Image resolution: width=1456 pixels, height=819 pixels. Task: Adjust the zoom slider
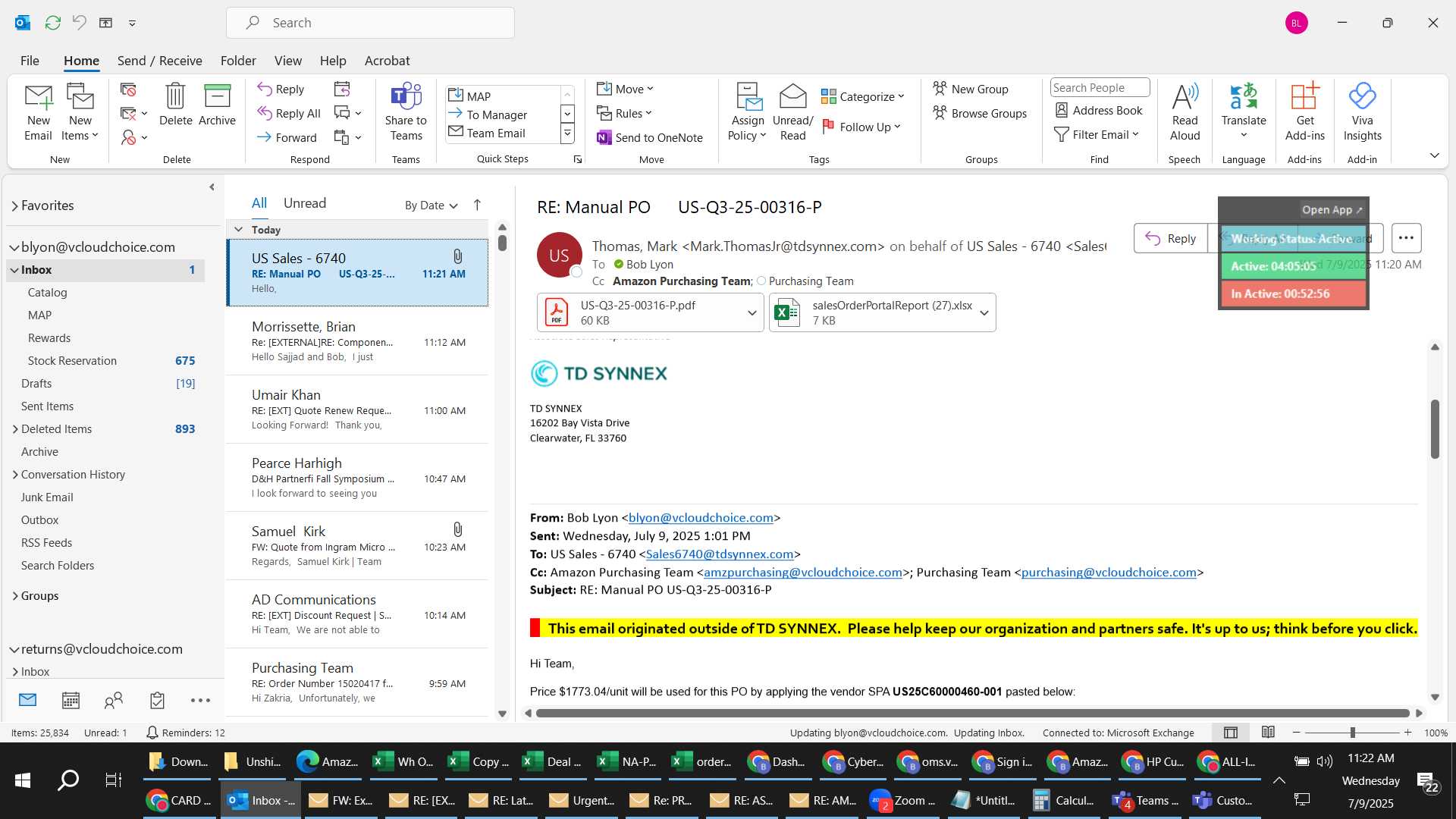1352,733
